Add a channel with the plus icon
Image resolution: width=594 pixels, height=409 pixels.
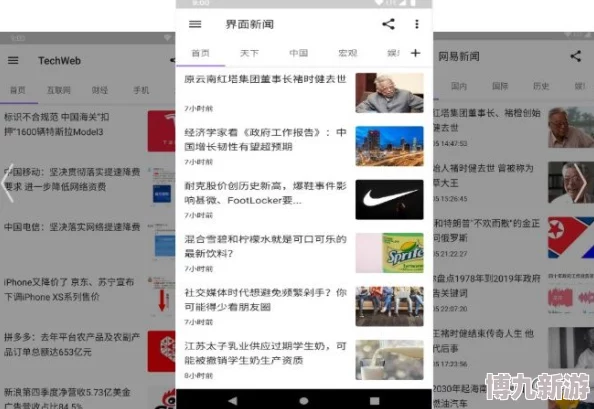(416, 53)
